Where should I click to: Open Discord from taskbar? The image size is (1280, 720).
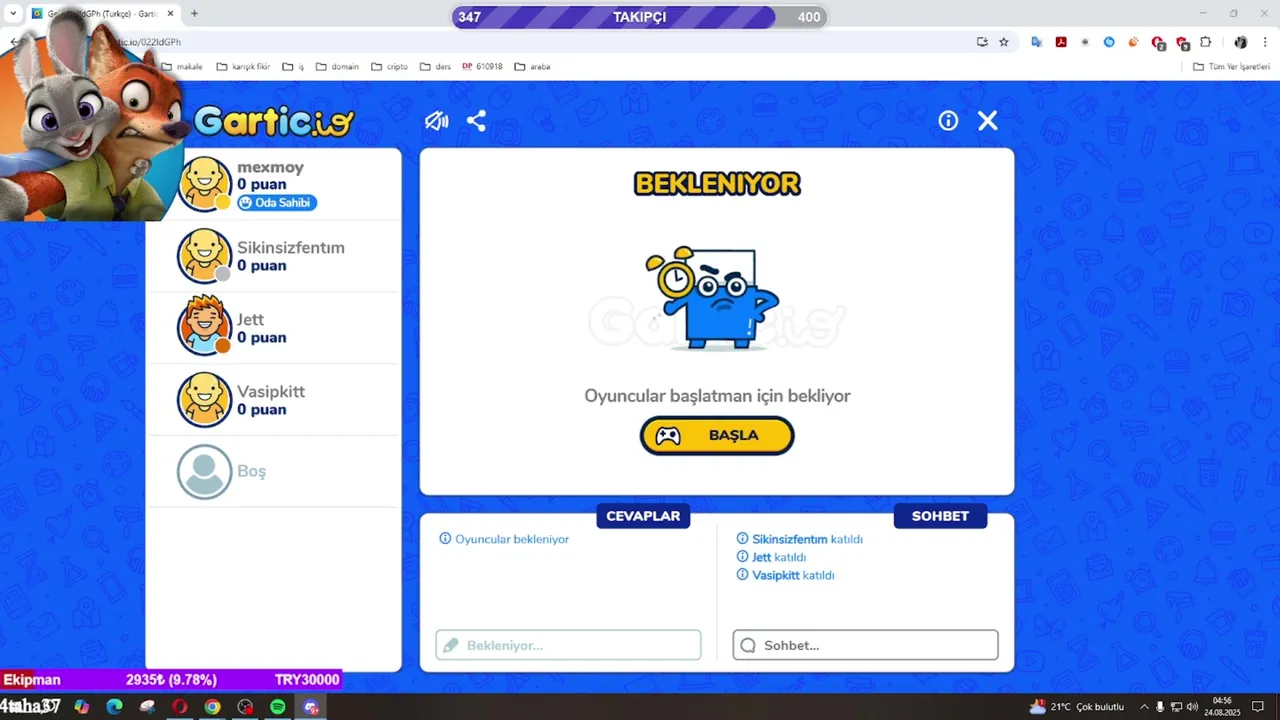[311, 707]
